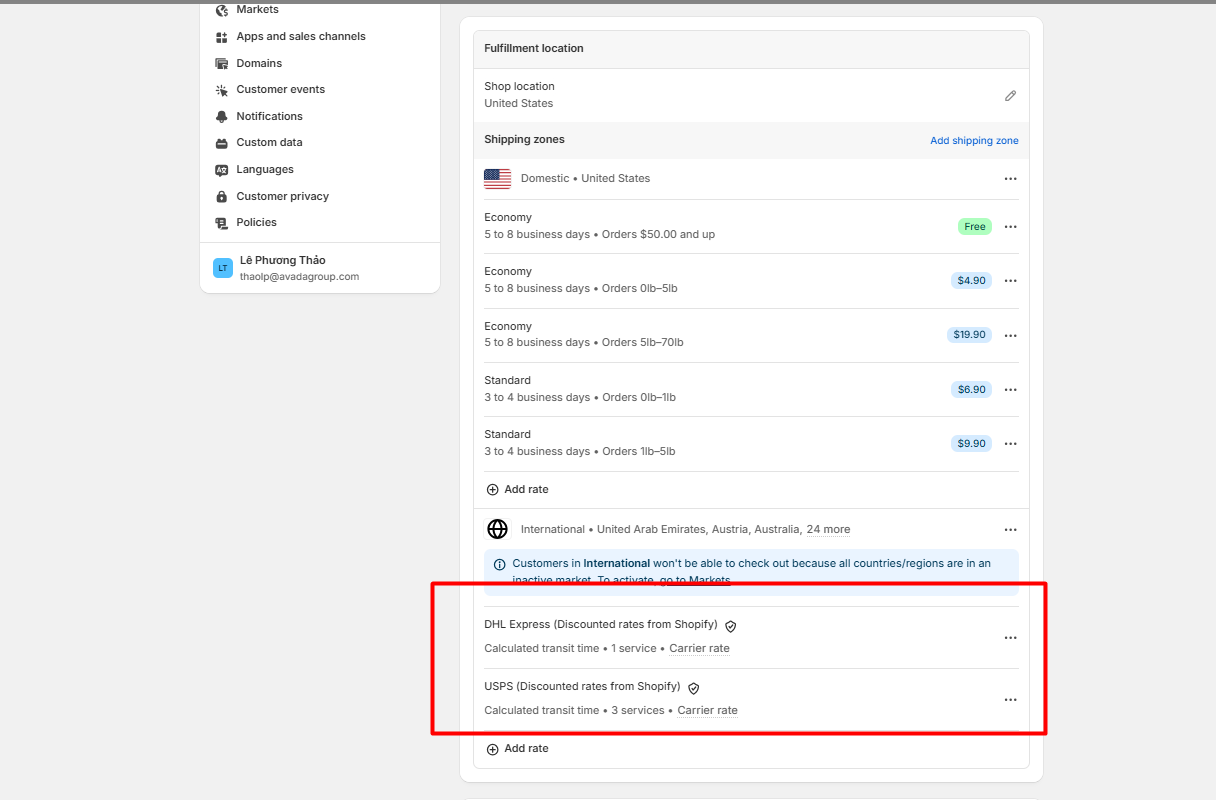
Task: Click the Add shipping zone link
Action: 974,141
